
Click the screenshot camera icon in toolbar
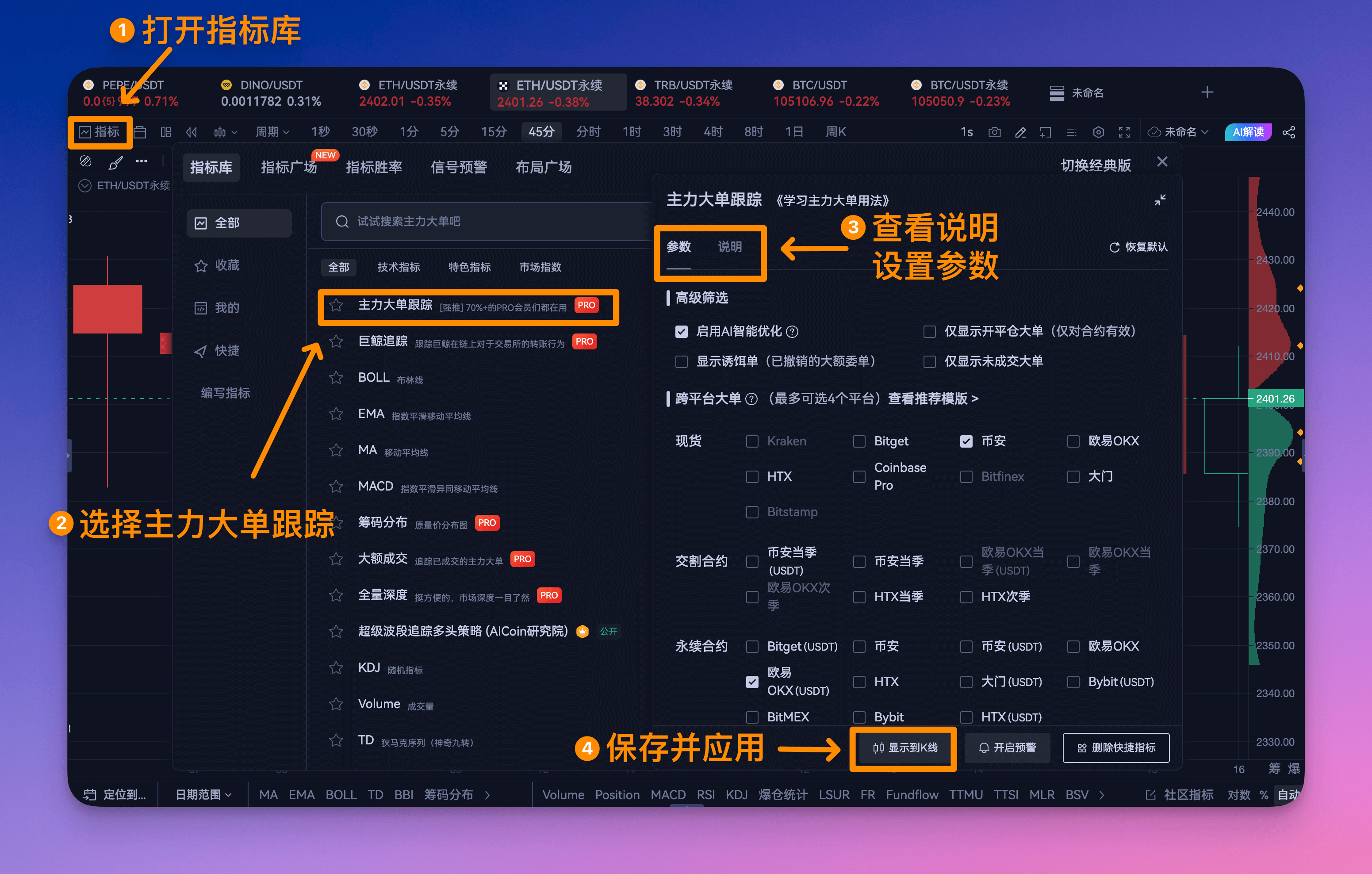pyautogui.click(x=994, y=132)
